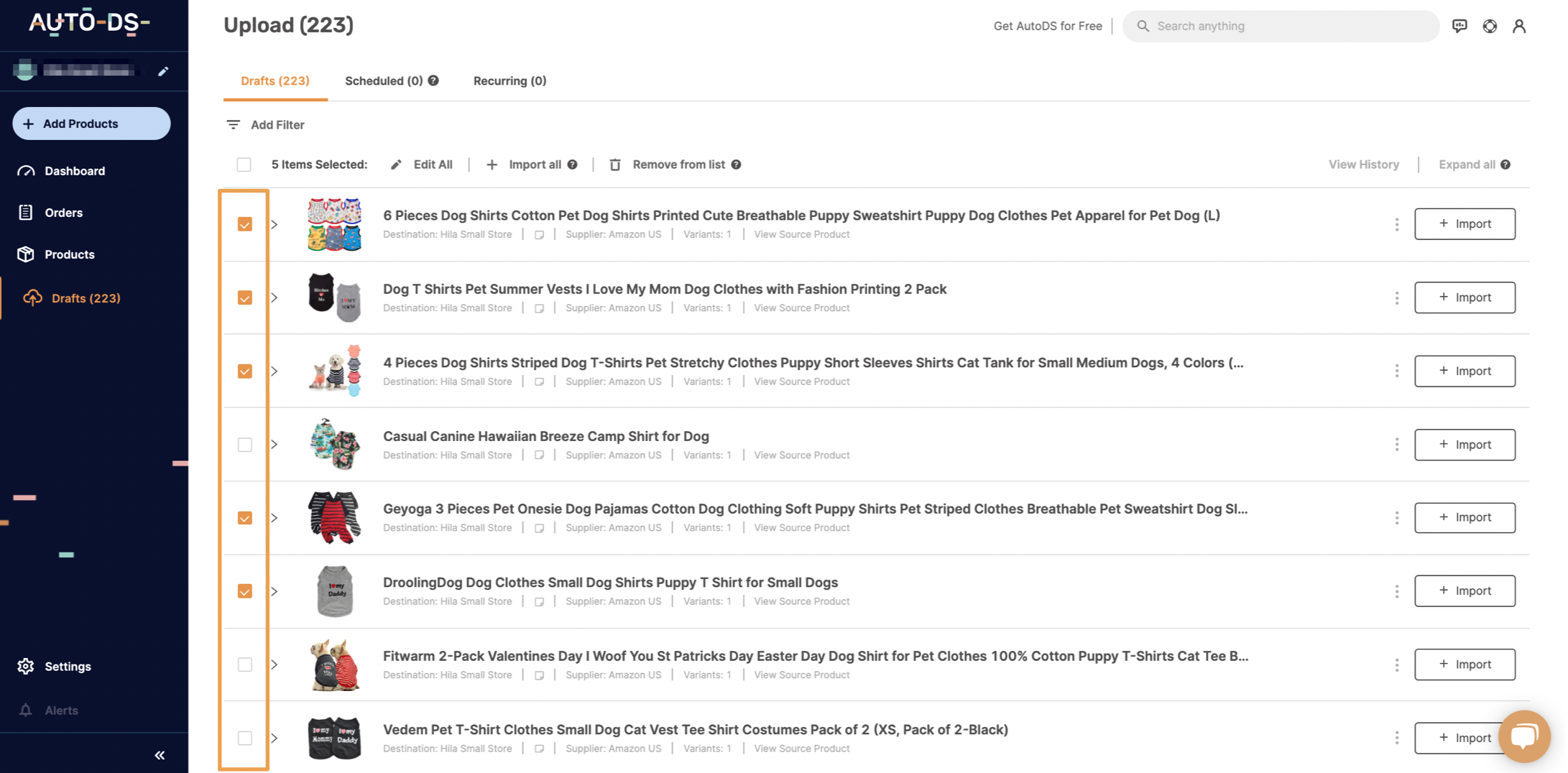Uncheck the DroolingDog Dog Clothes checkbox

click(245, 591)
